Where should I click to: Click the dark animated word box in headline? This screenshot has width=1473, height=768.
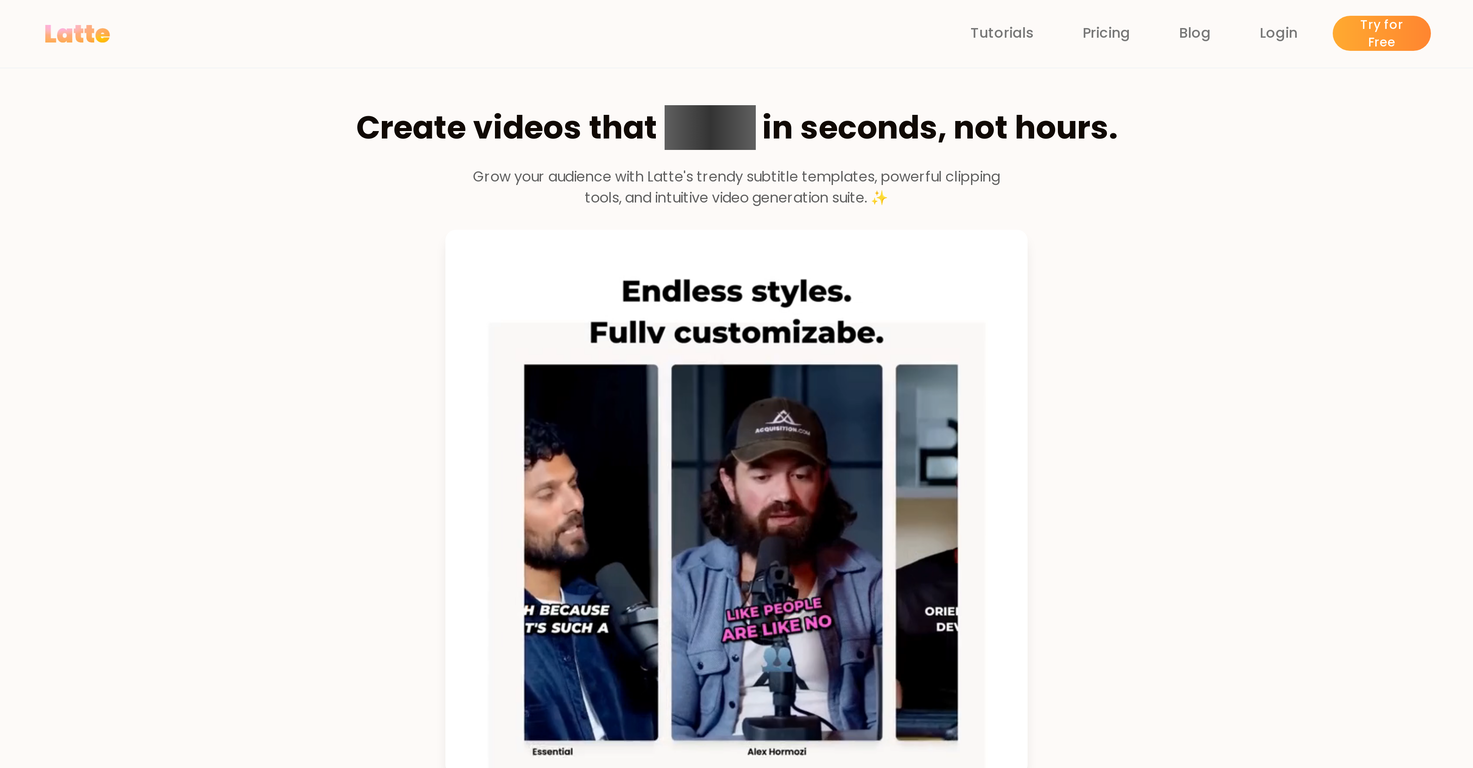(x=709, y=128)
